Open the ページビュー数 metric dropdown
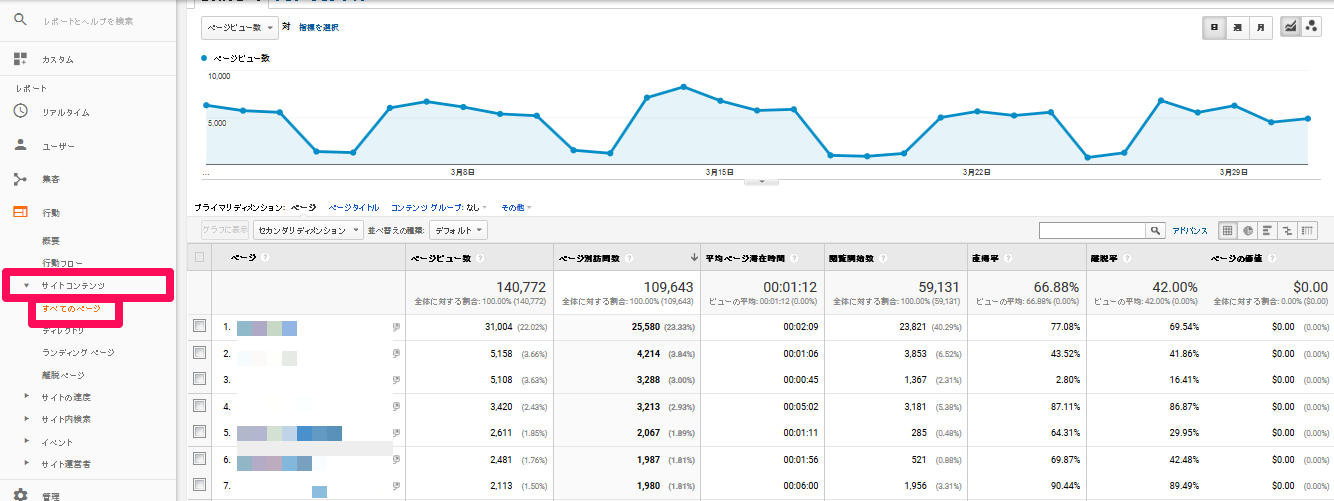1334x501 pixels. pos(239,28)
